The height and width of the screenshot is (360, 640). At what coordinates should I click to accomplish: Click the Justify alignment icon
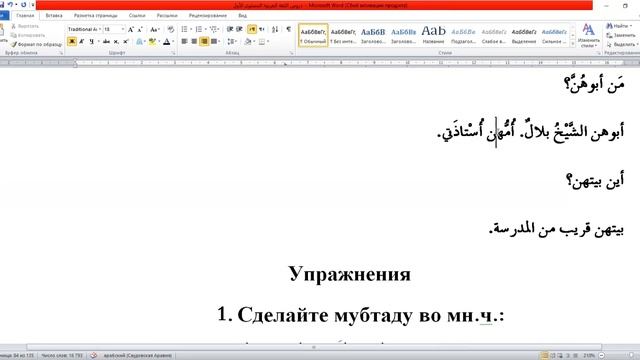click(213, 41)
